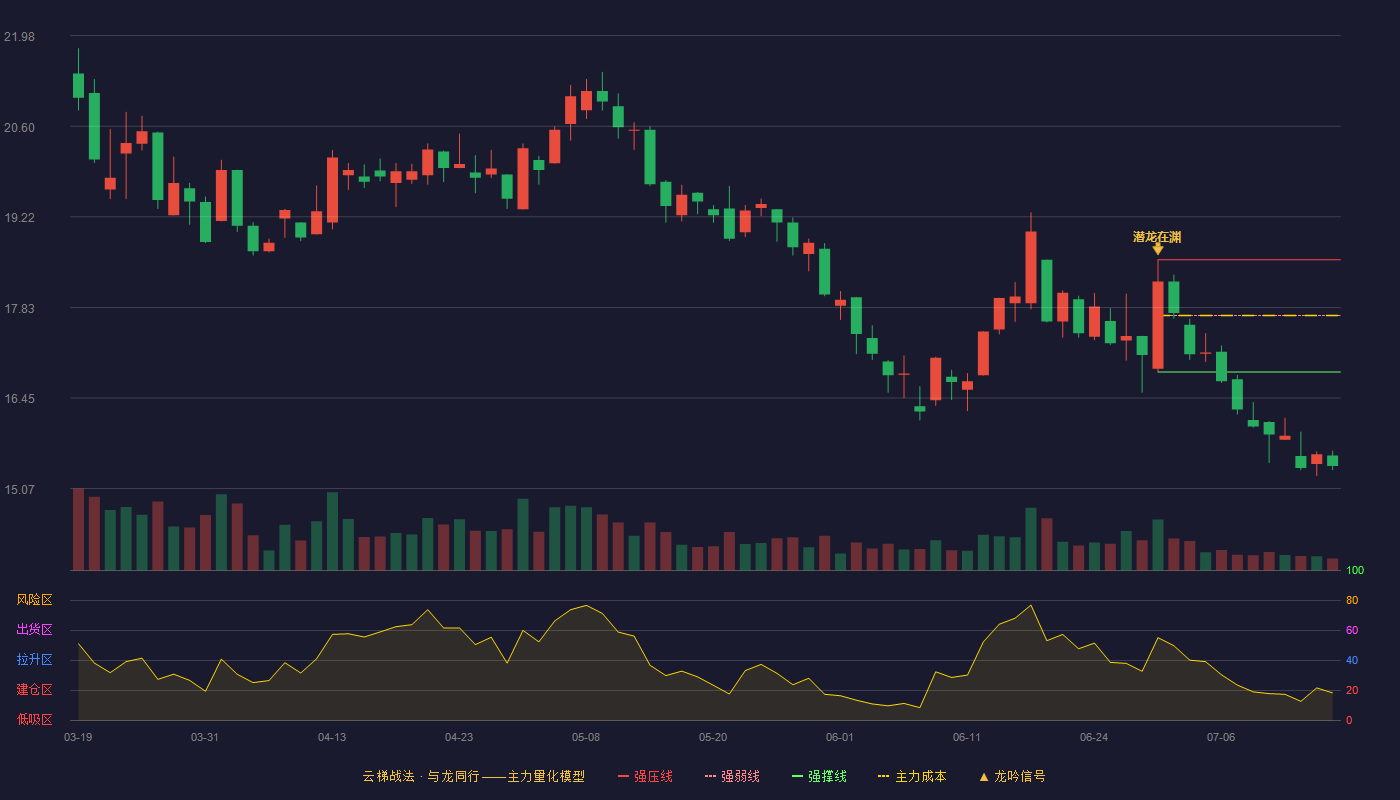Toggle the 强压线 legend item
Viewport: 1400px width, 800px height.
pyautogui.click(x=645, y=776)
